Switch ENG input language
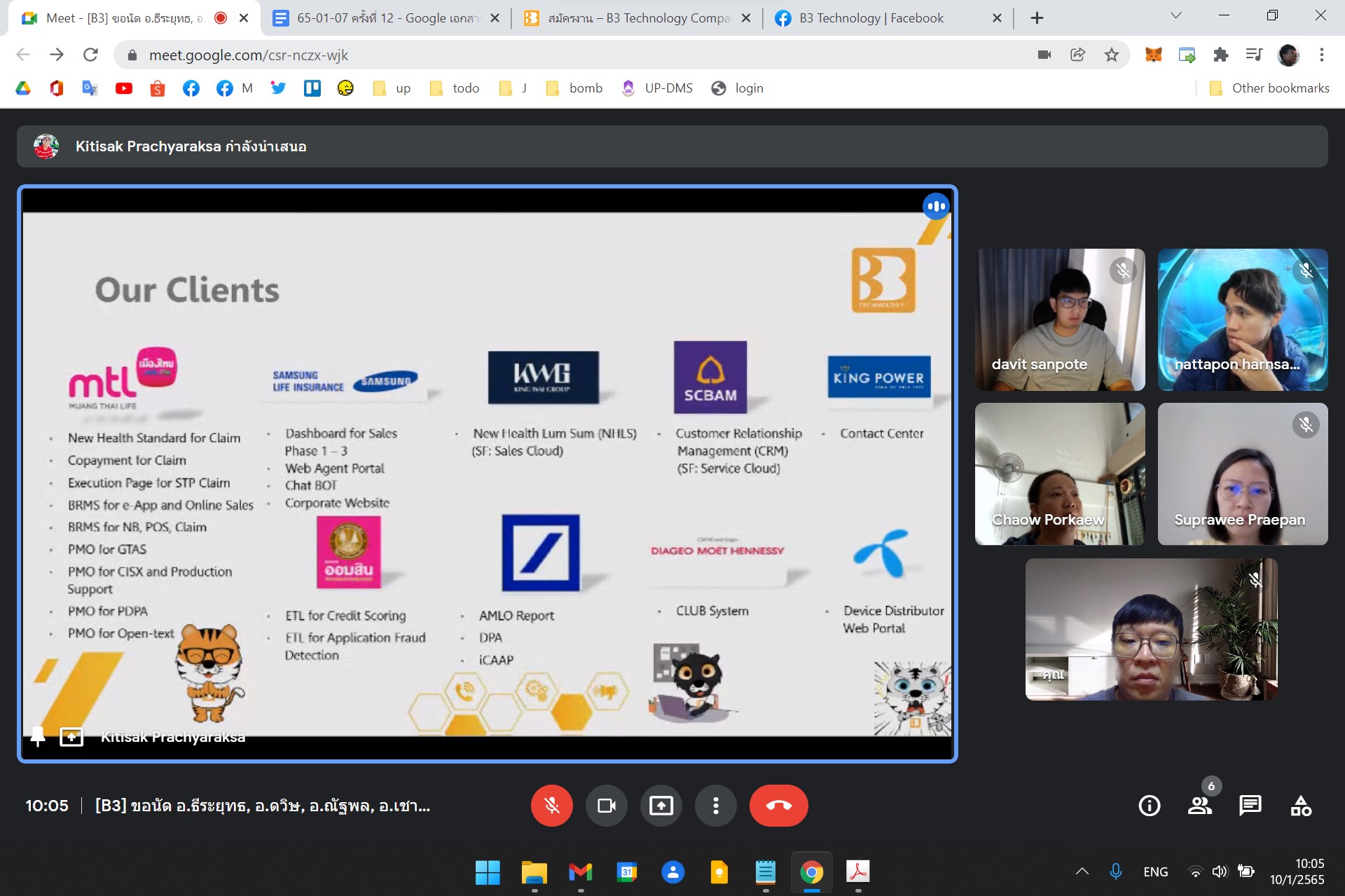 point(1155,871)
